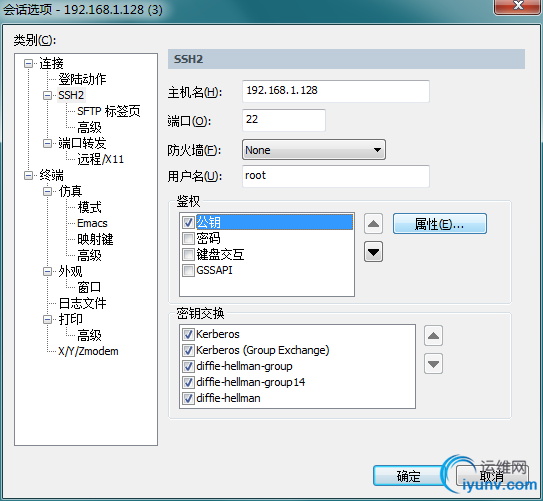Screen dimensions: 543x501
Task: Collapse the 端口转发 tree node
Action: pyautogui.click(x=47, y=143)
